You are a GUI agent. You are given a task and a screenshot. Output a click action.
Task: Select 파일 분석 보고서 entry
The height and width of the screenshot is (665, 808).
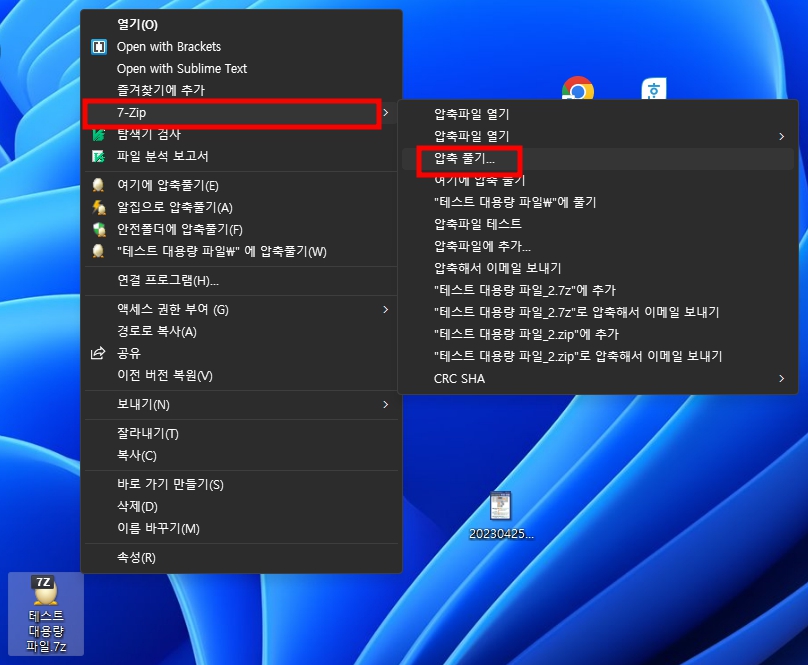pyautogui.click(x=241, y=156)
